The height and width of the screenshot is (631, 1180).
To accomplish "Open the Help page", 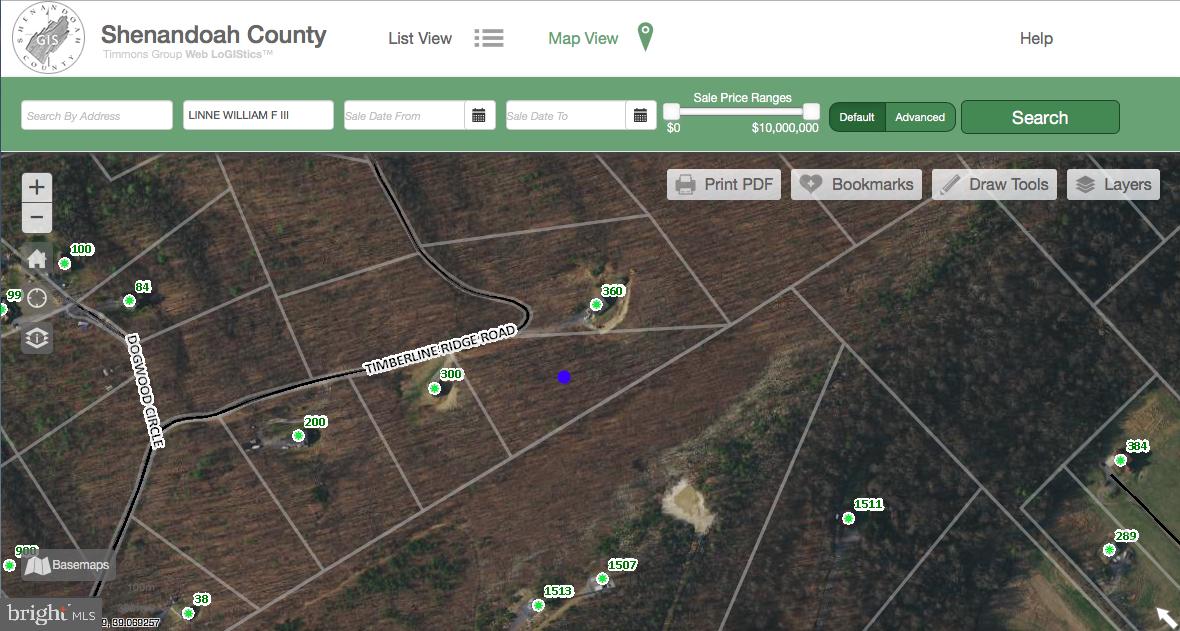I will pyautogui.click(x=1036, y=38).
